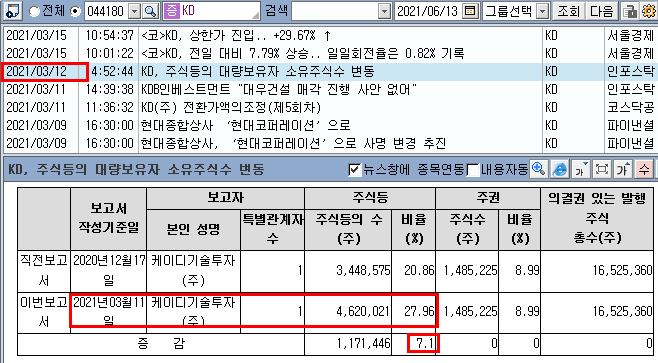Click the 직전보고서 row label
The height and width of the screenshot is (363, 658).
[44, 271]
